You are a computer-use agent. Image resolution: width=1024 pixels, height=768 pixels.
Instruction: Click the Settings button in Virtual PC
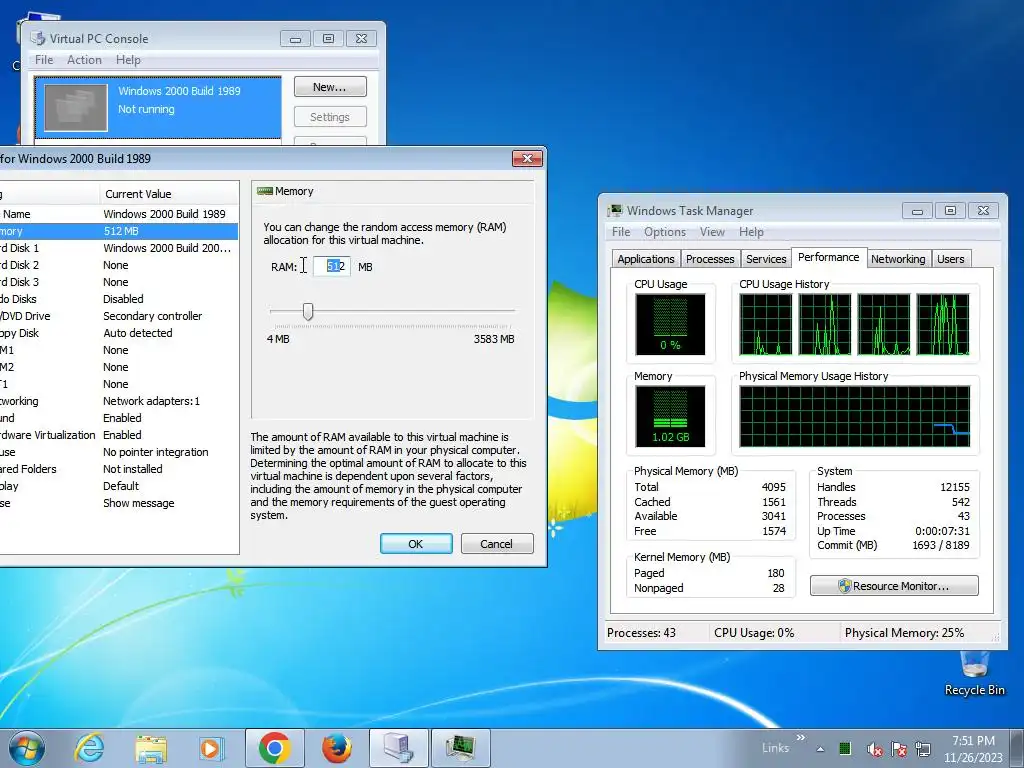[x=330, y=117]
